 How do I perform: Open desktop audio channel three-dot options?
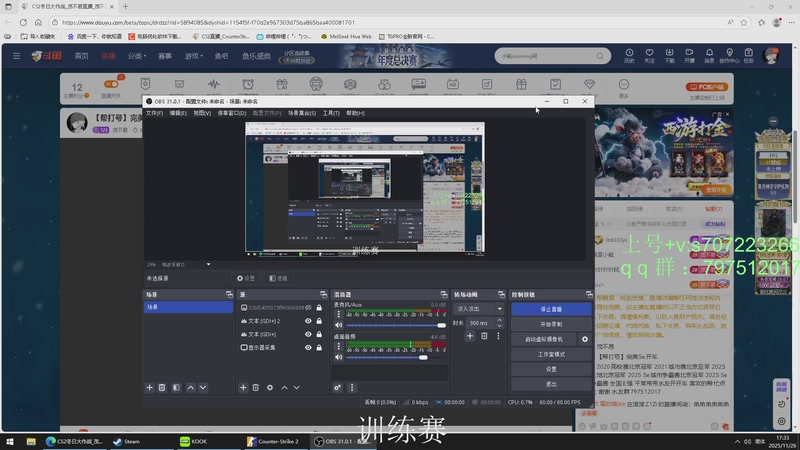pos(338,346)
